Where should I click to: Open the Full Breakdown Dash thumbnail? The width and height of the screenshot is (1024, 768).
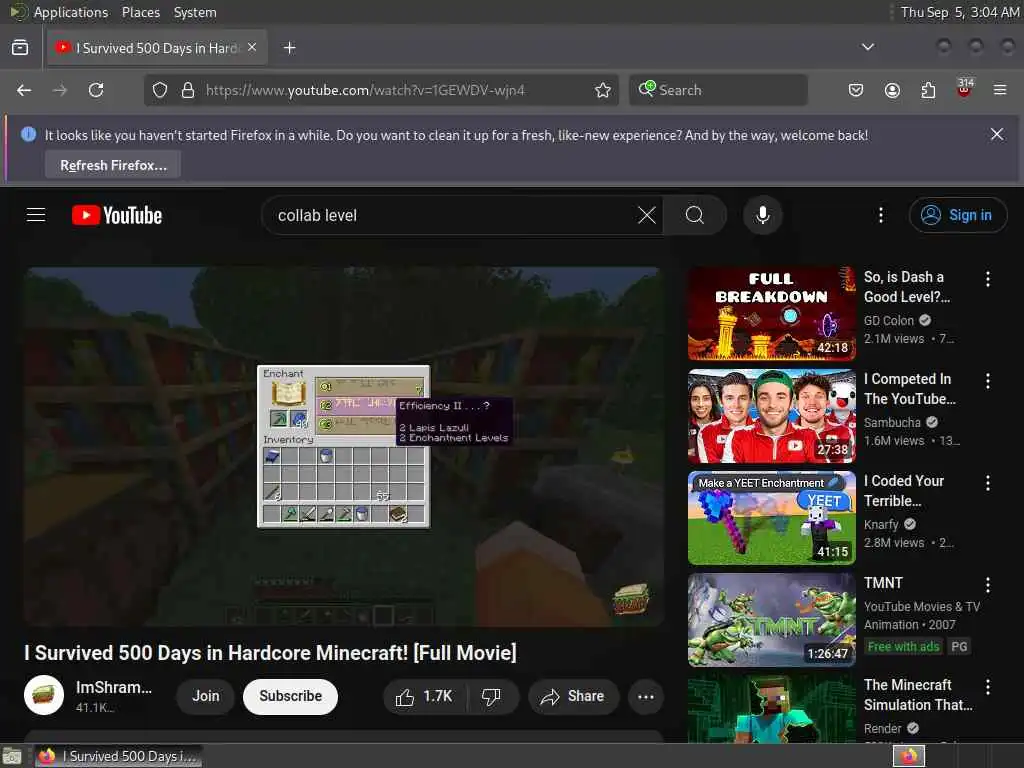(771, 313)
